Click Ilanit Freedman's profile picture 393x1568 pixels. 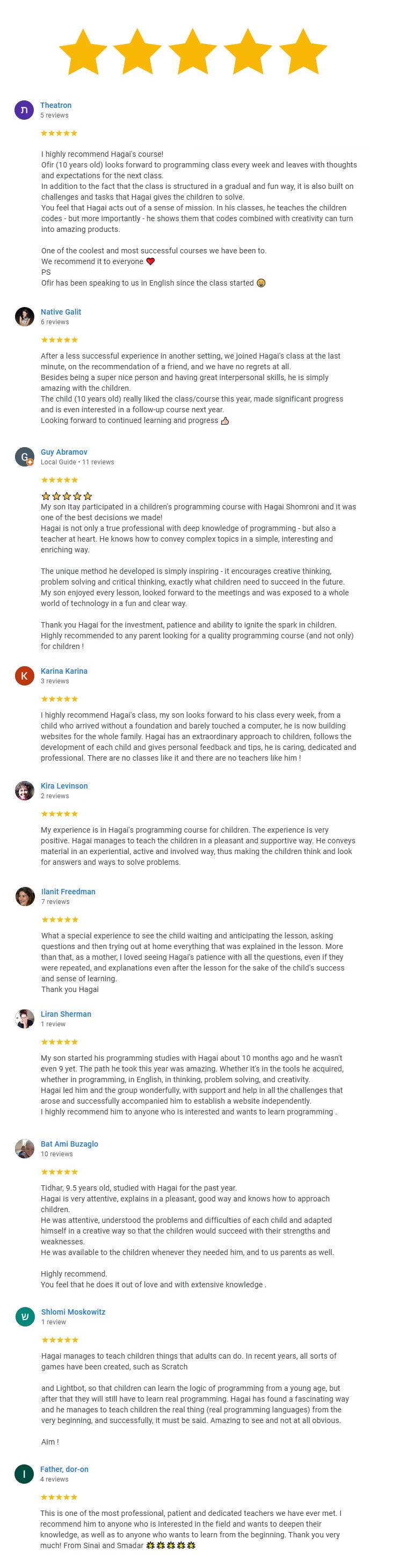(25, 896)
